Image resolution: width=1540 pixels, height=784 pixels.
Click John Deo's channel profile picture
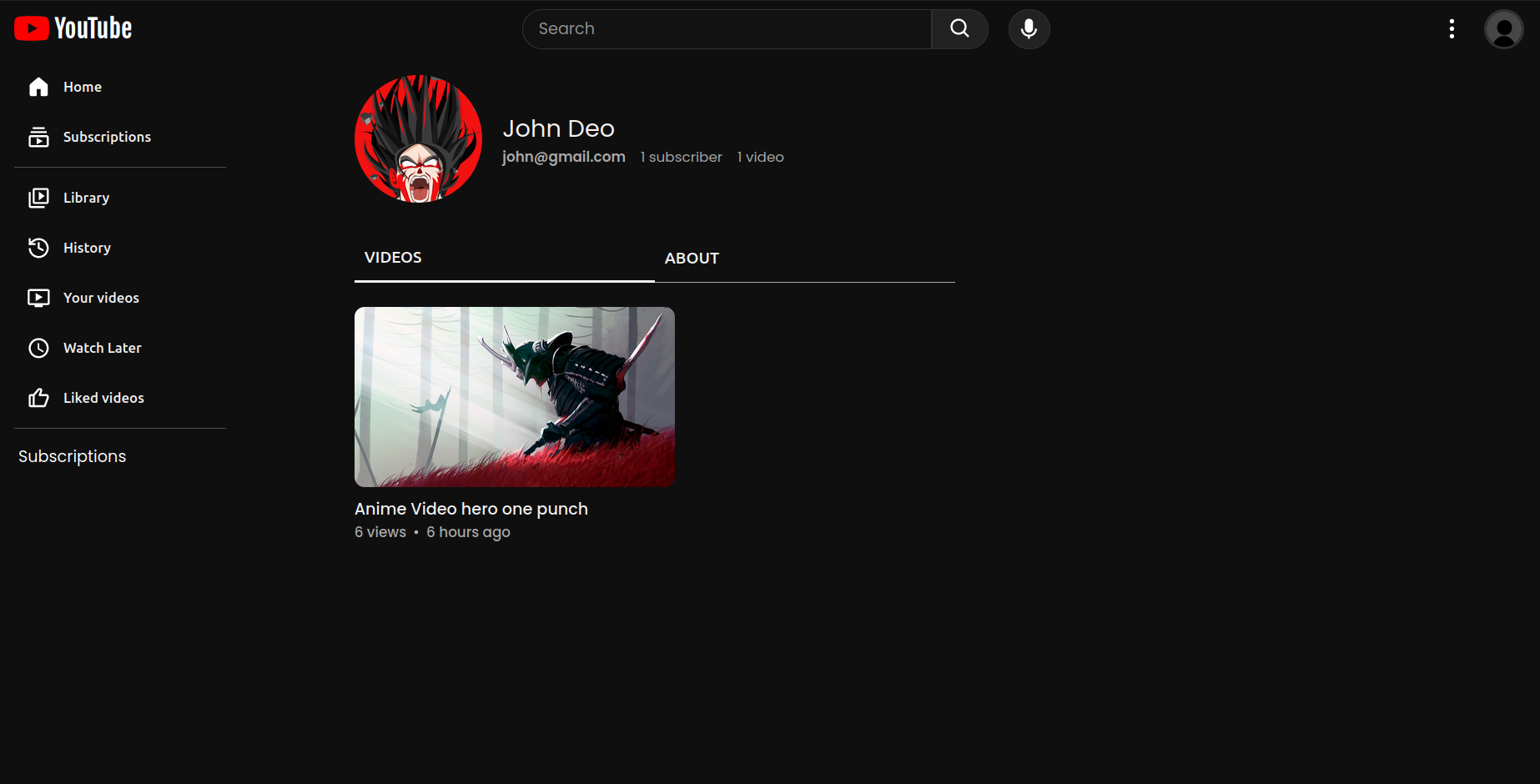(418, 138)
